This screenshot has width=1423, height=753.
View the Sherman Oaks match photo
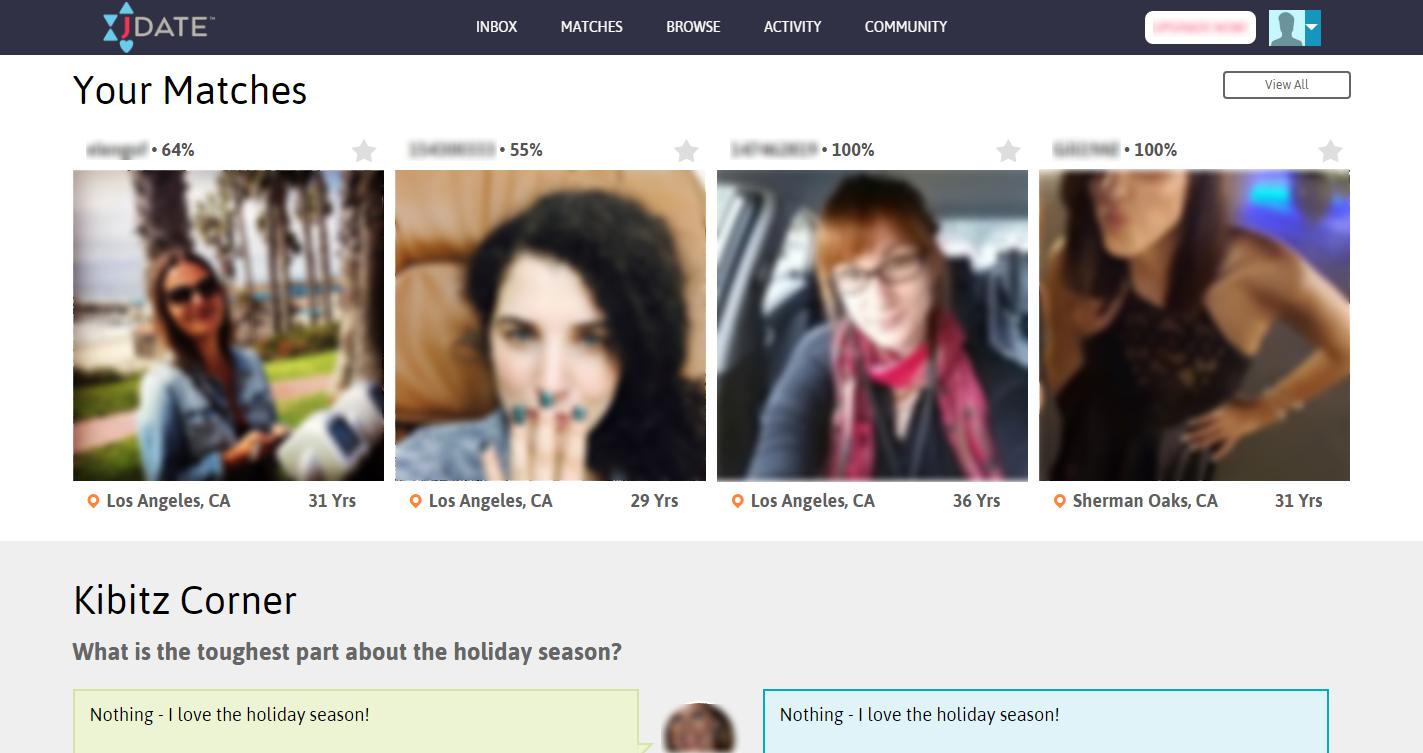(1194, 325)
